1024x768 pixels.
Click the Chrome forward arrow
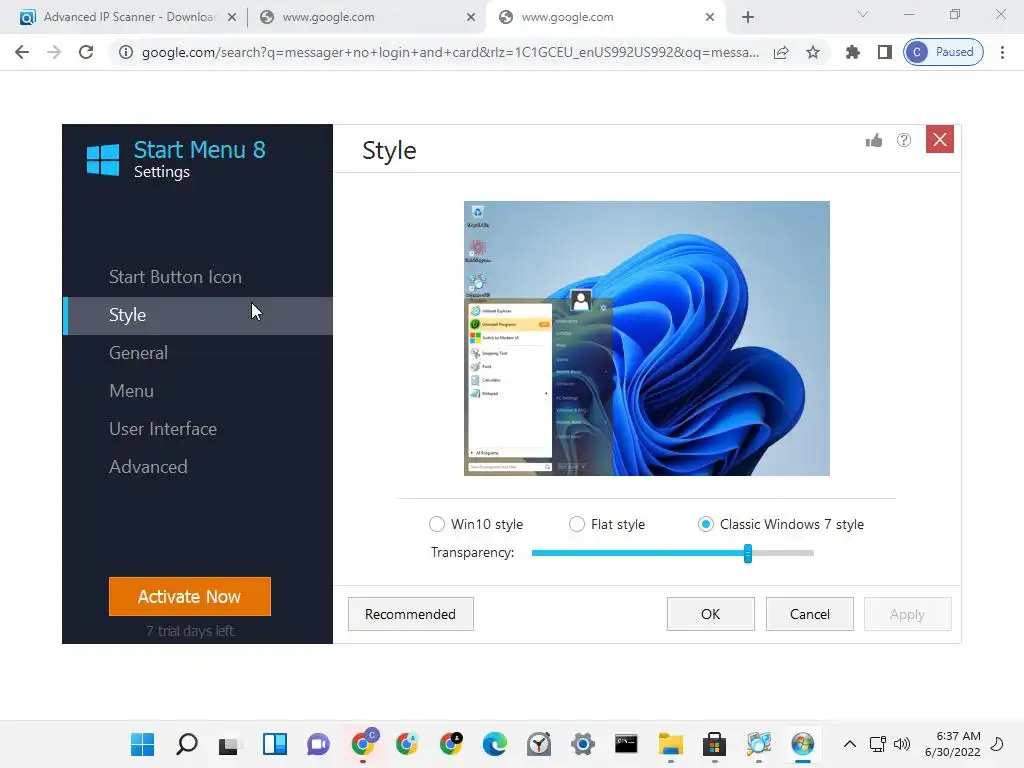tap(54, 52)
